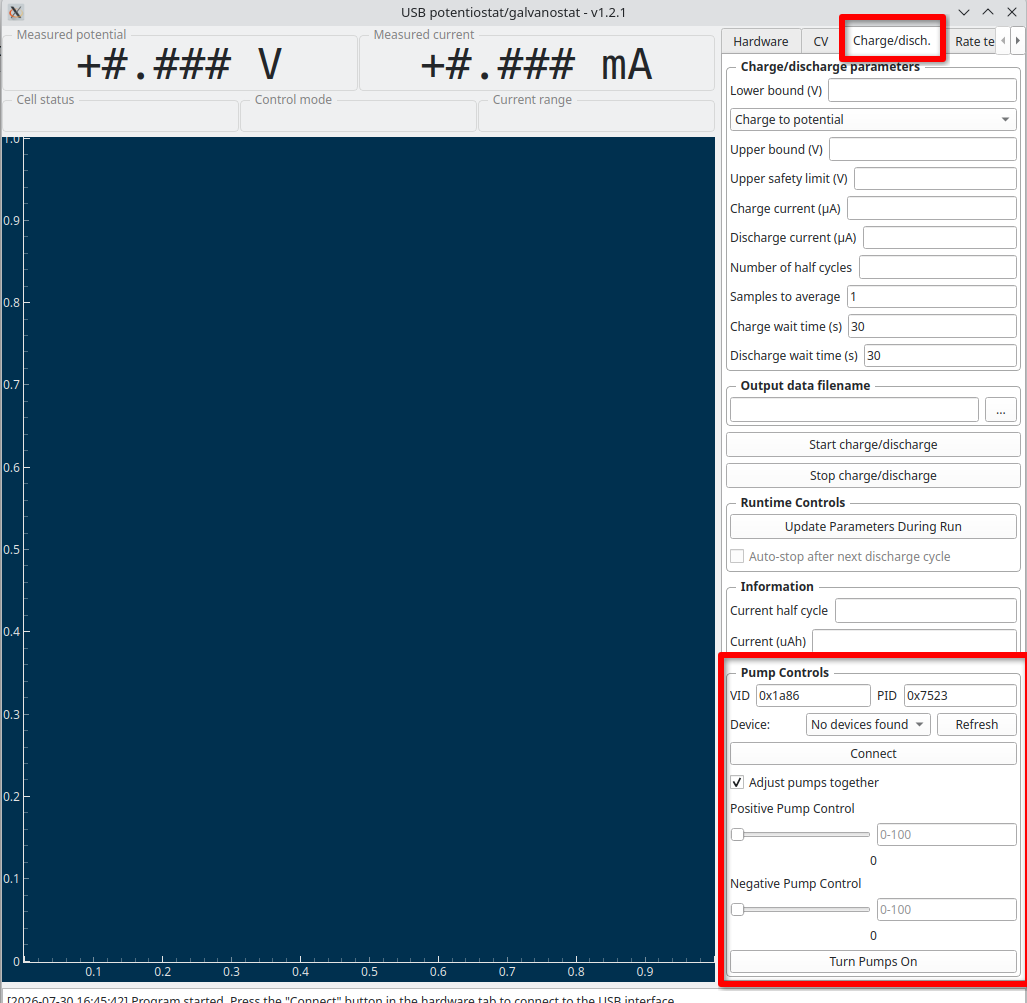
Task: Click the measured current mA readout
Action: coord(536,64)
